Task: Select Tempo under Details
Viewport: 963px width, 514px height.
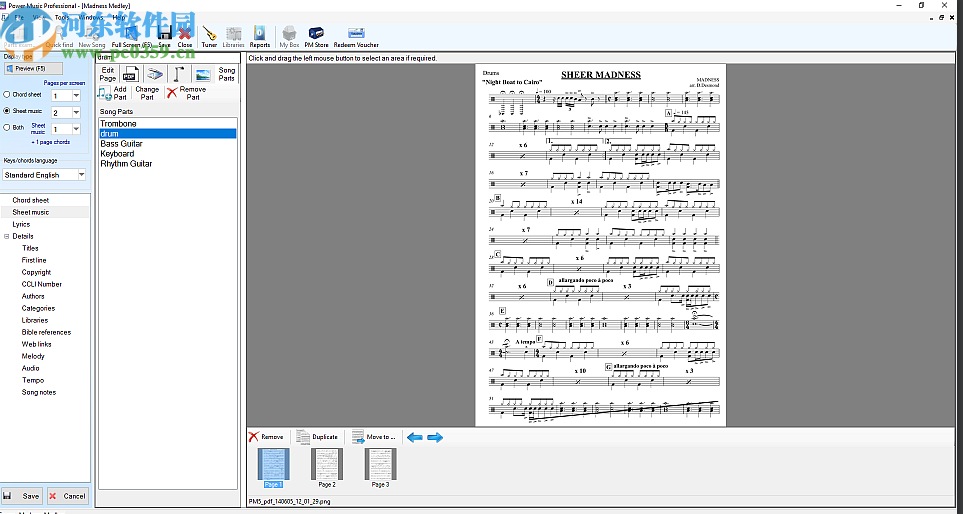Action: pyautogui.click(x=33, y=380)
